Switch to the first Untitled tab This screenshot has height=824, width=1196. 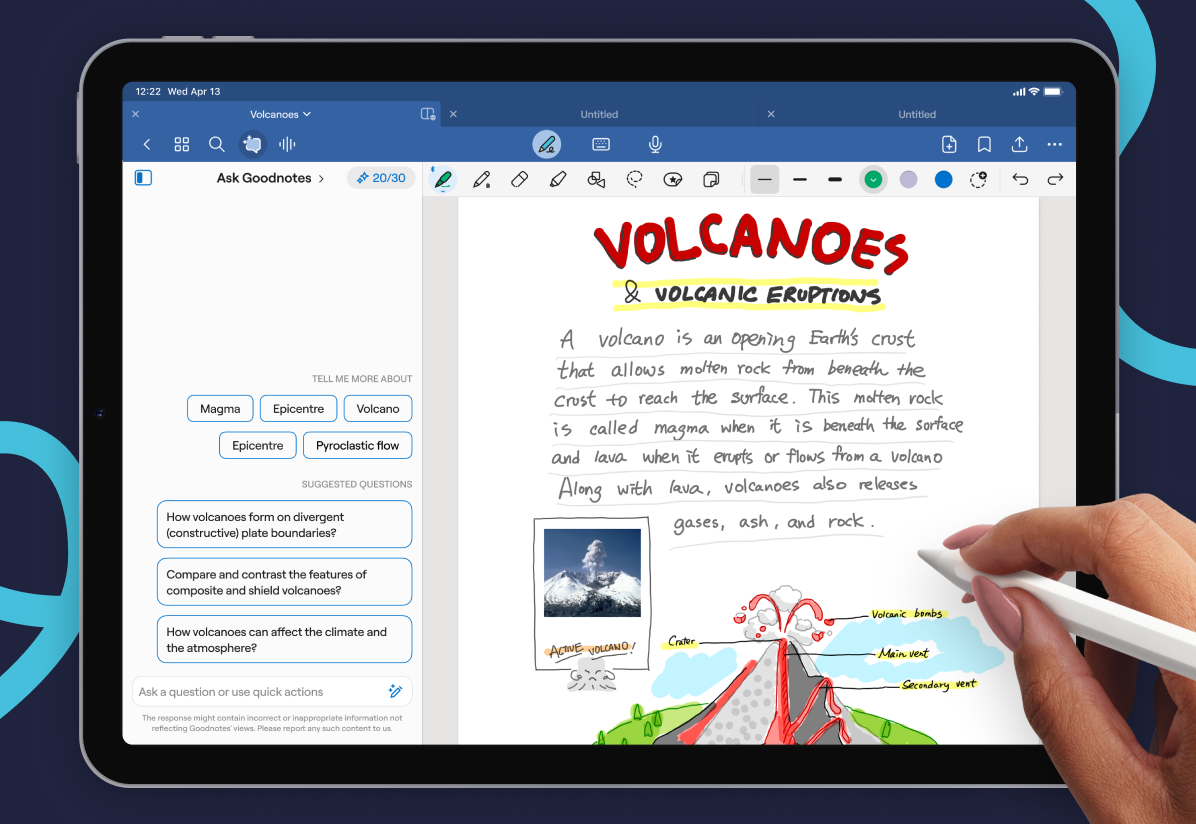[x=599, y=115]
